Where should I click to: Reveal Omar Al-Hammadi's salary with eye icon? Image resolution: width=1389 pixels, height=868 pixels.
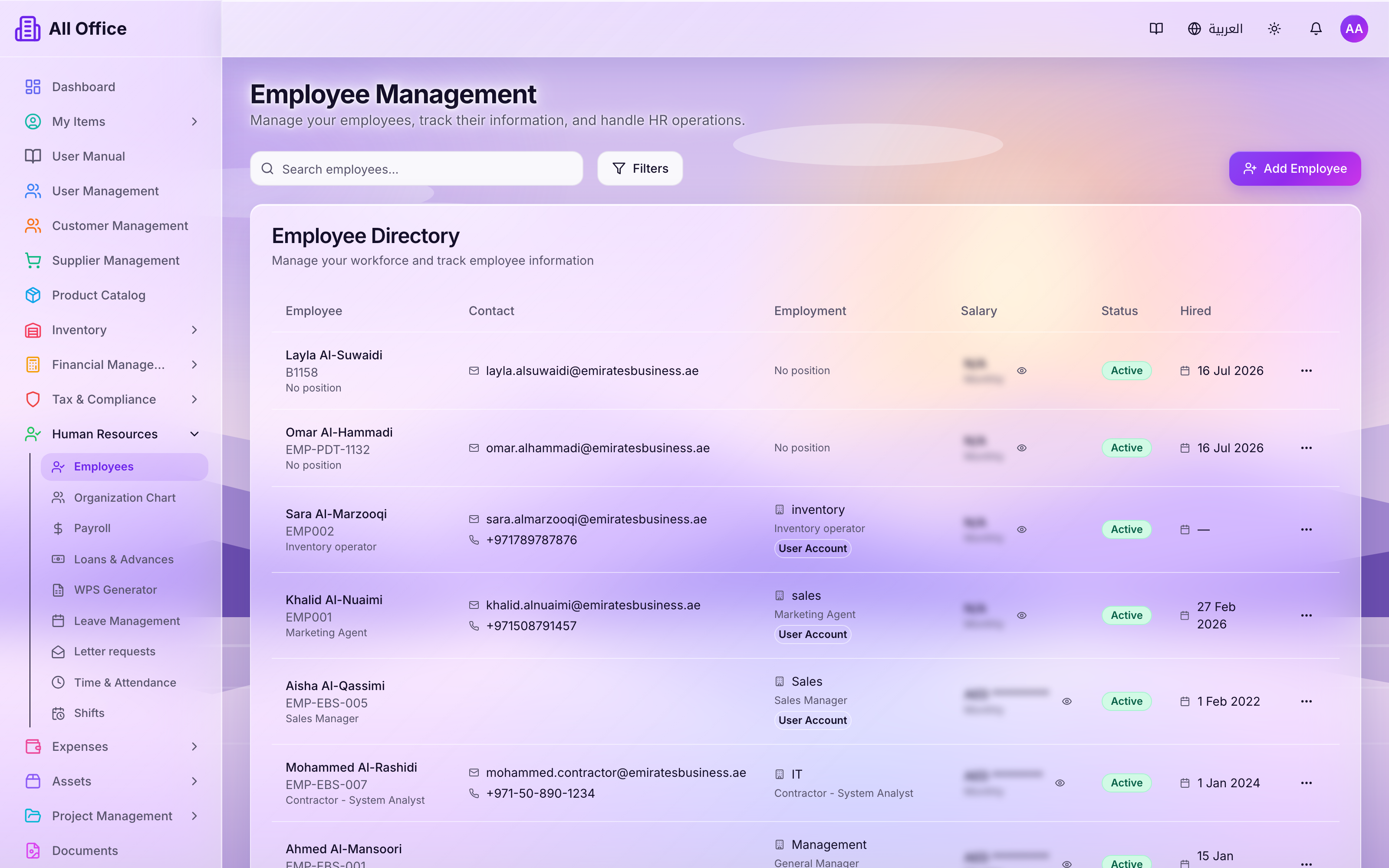click(1022, 448)
